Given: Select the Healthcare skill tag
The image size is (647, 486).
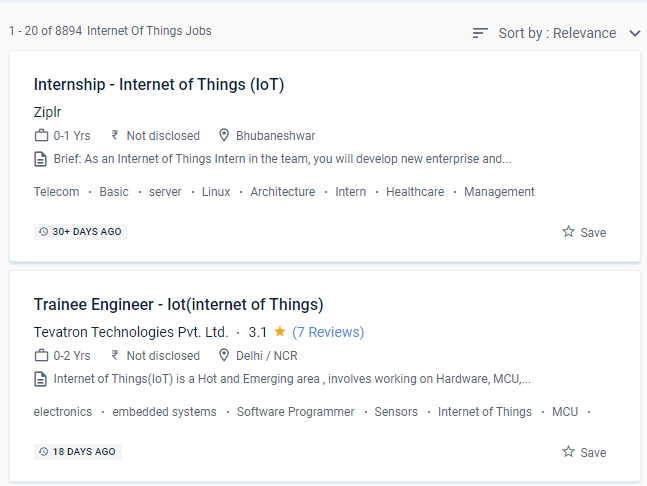Looking at the screenshot, I should [415, 192].
